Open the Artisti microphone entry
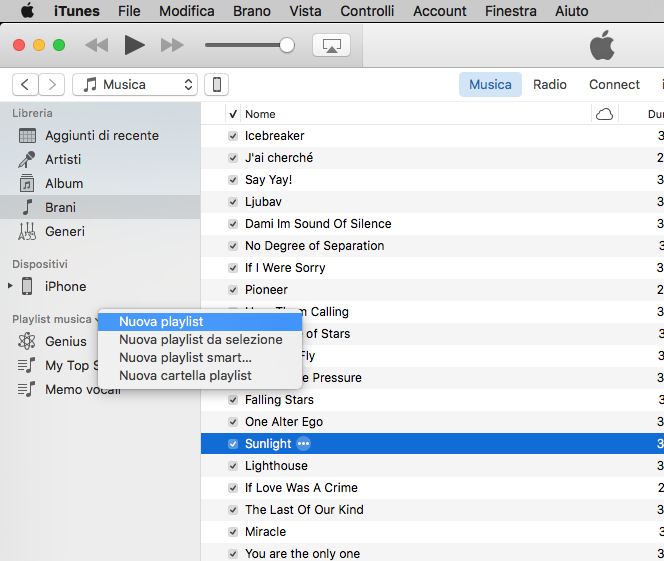This screenshot has width=664, height=561. (x=100, y=160)
